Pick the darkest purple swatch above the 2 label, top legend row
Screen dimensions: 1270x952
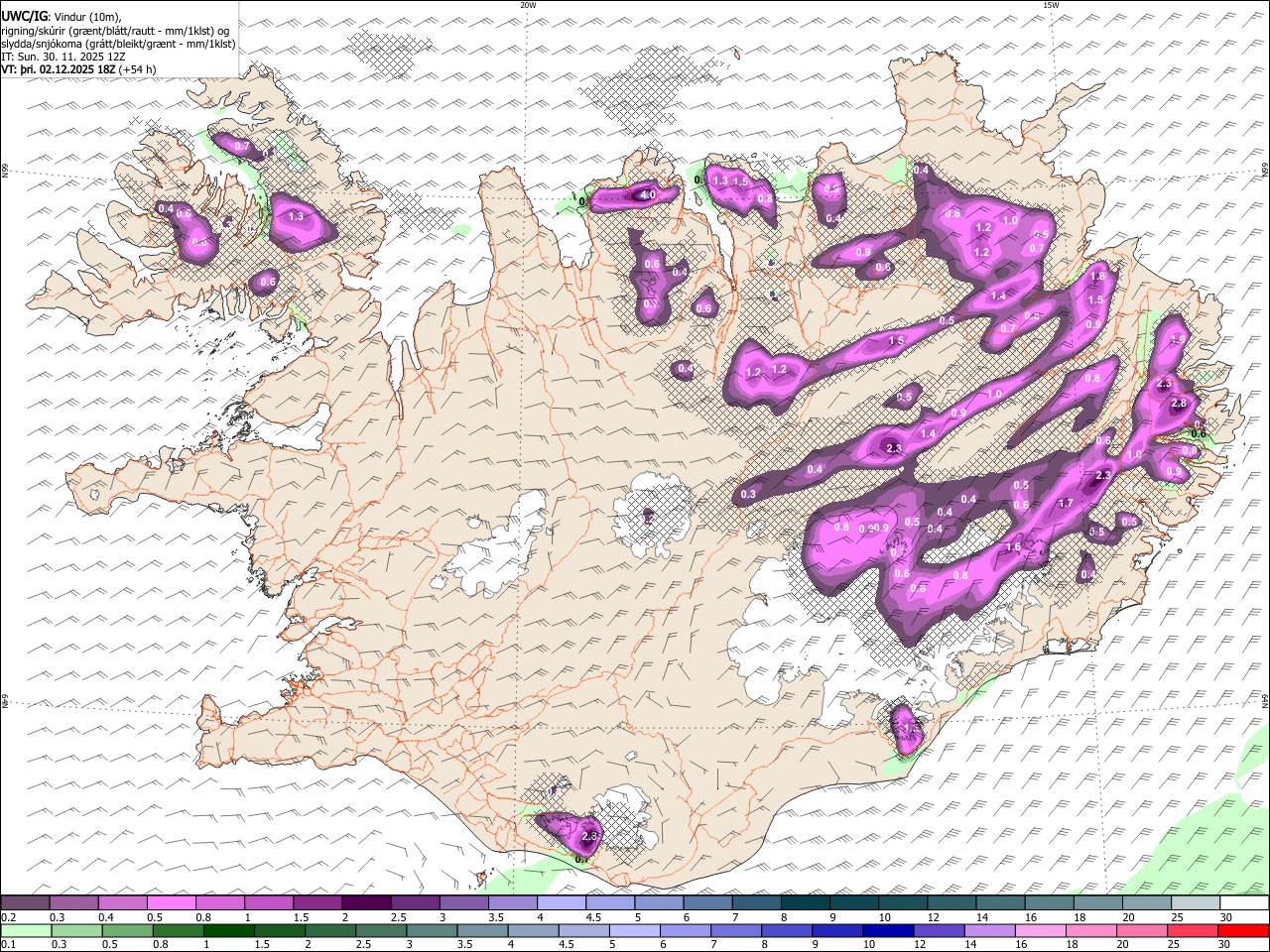365,903
